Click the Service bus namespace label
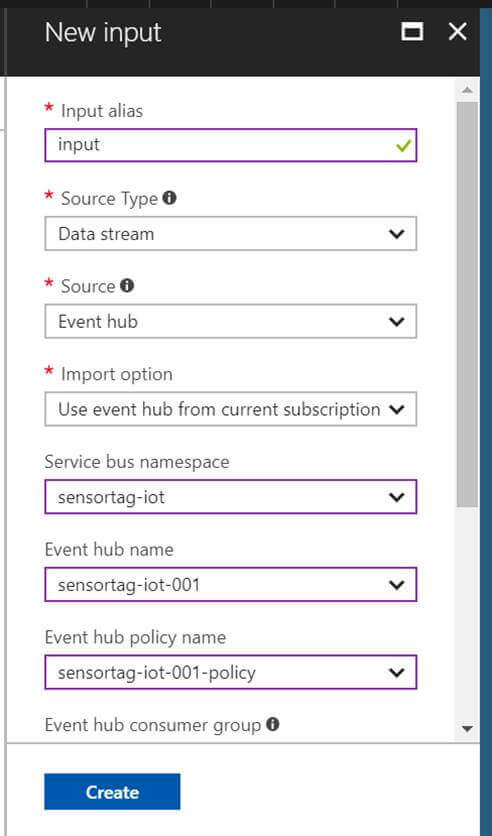 [x=137, y=462]
